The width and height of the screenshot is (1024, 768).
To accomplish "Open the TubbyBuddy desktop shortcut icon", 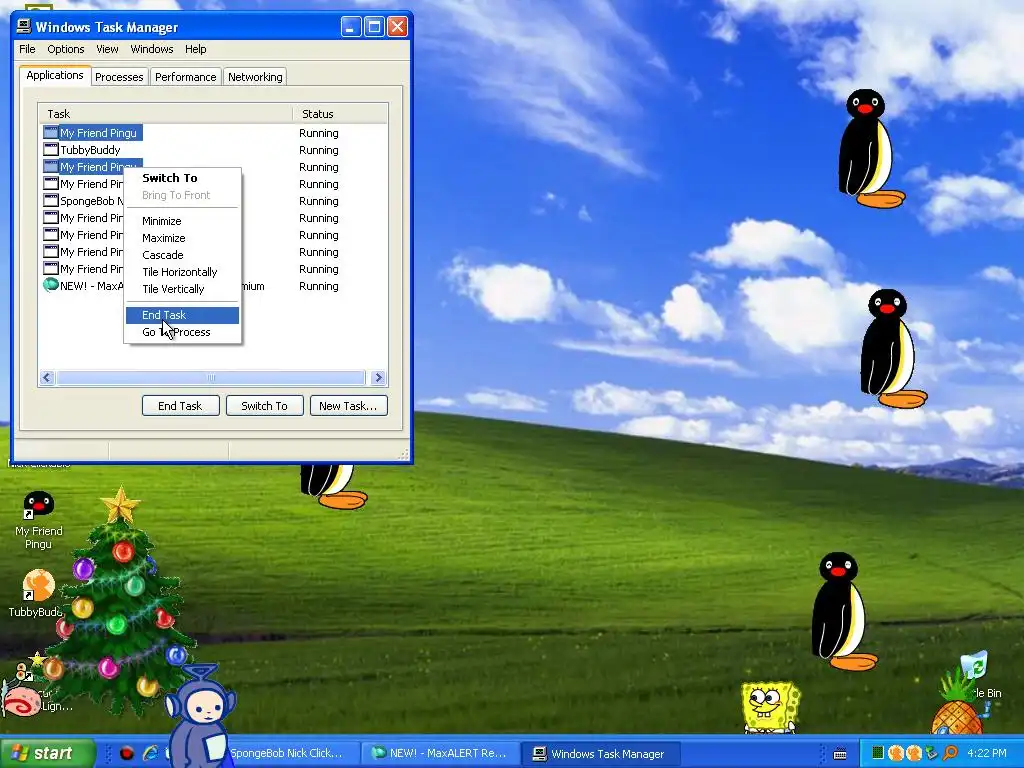I will click(38, 586).
